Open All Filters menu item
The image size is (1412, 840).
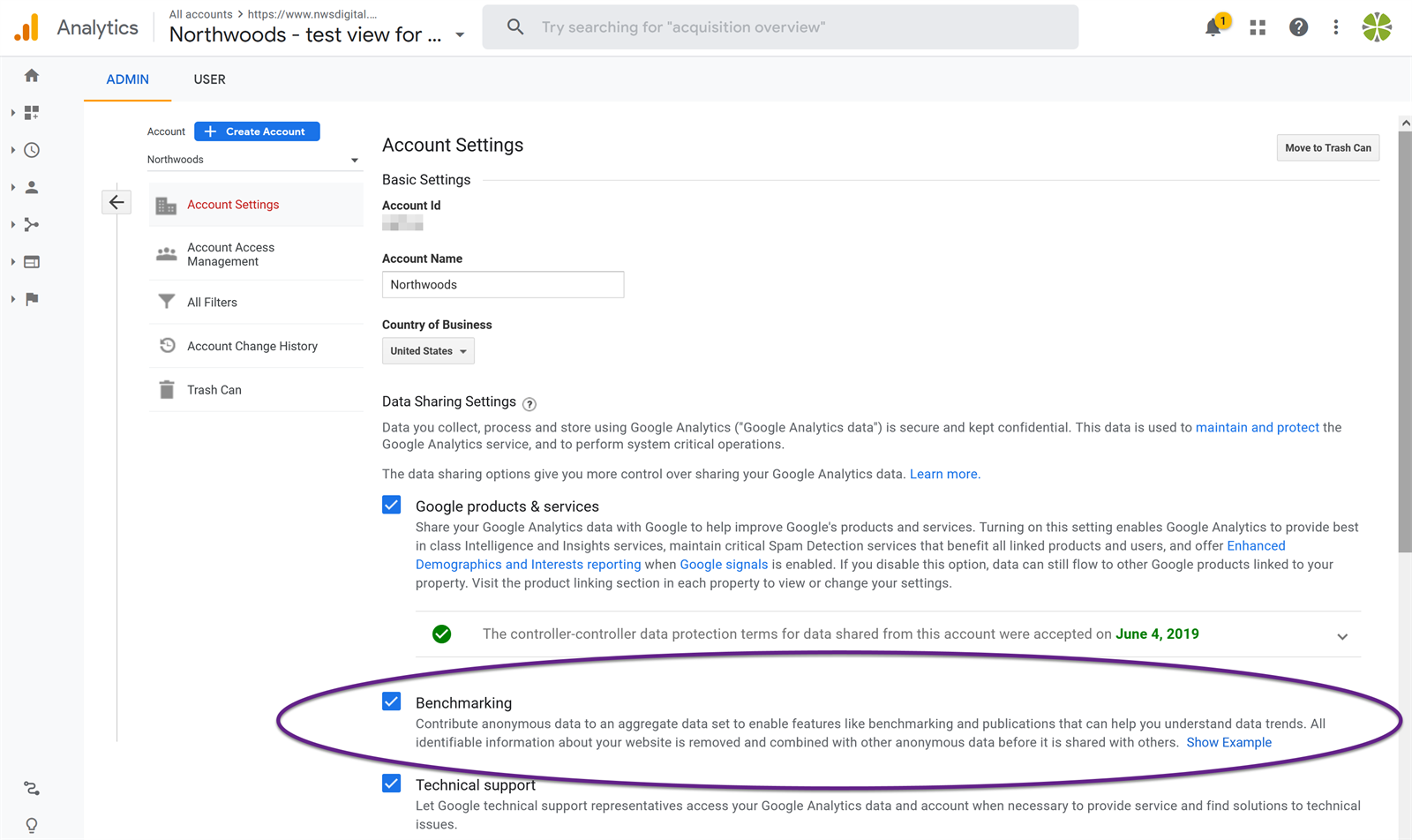[256, 302]
